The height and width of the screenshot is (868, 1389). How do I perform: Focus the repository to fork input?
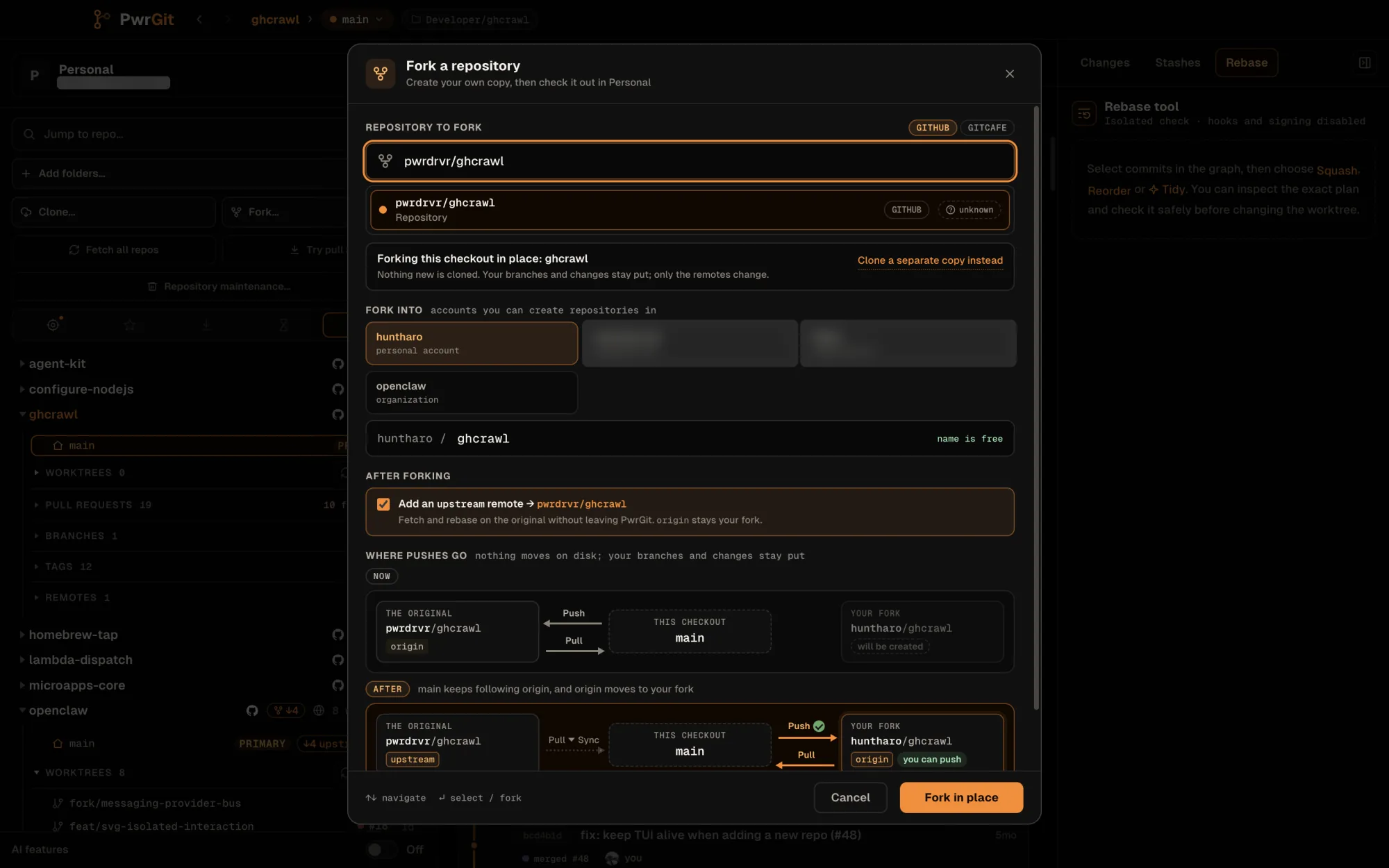click(690, 161)
